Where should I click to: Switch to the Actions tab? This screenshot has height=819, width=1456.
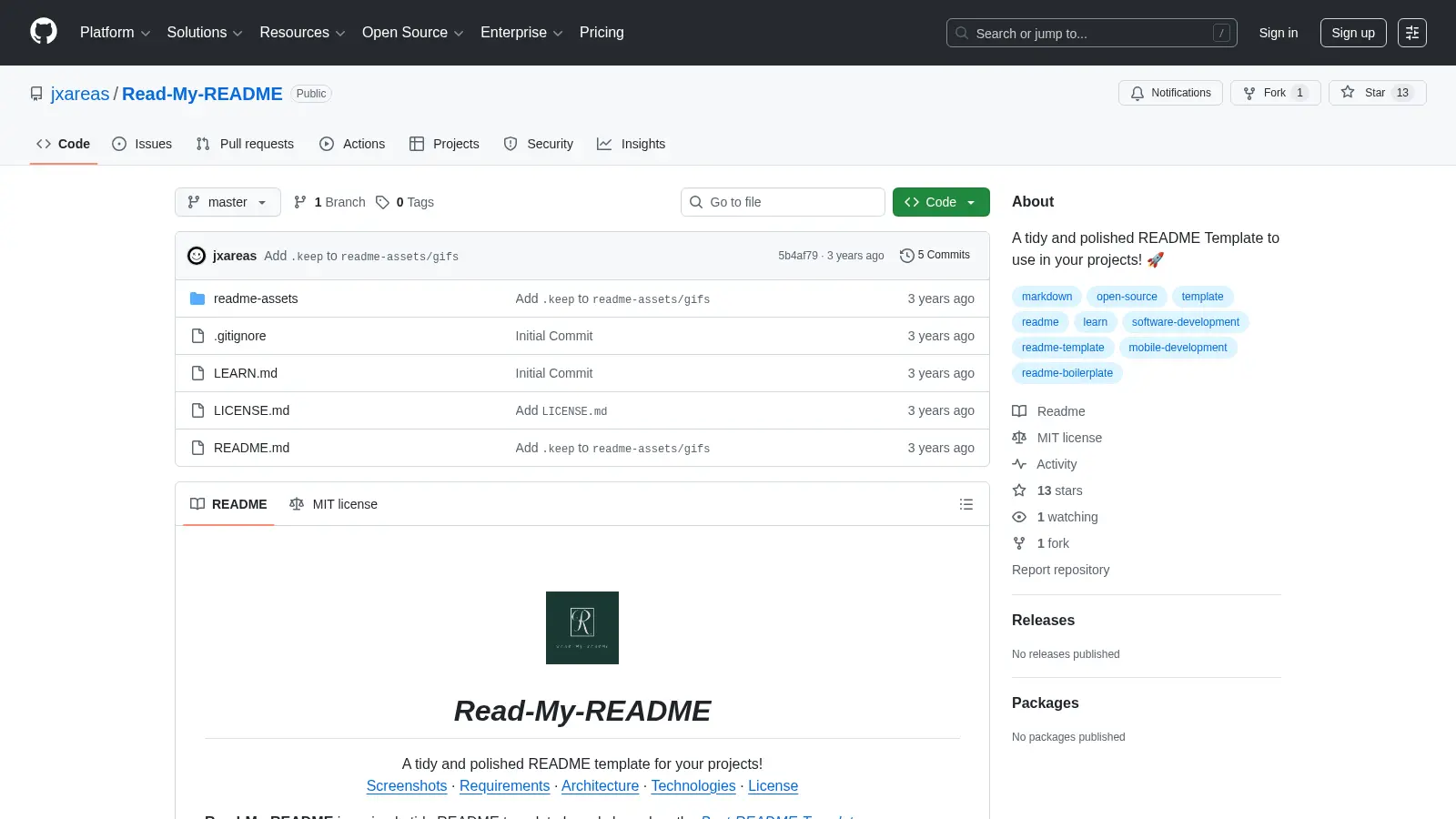point(352,144)
